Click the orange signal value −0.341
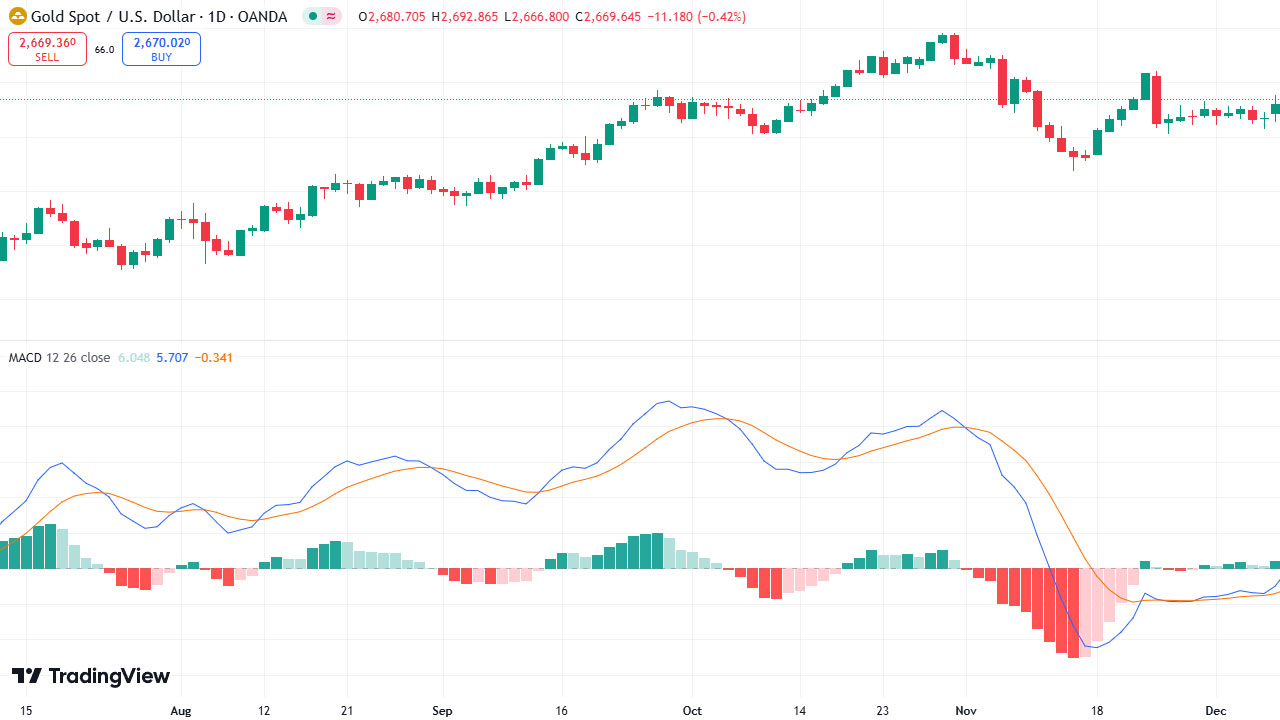Screen dimensions: 1280x720 pyautogui.click(x=213, y=357)
